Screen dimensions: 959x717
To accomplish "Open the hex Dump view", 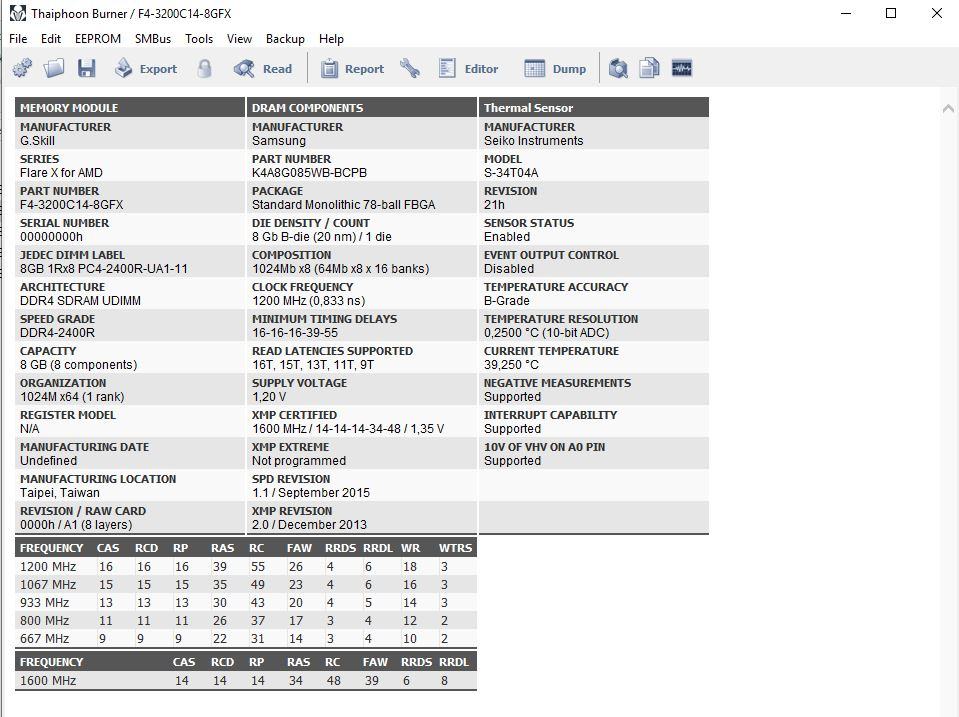I will click(555, 69).
